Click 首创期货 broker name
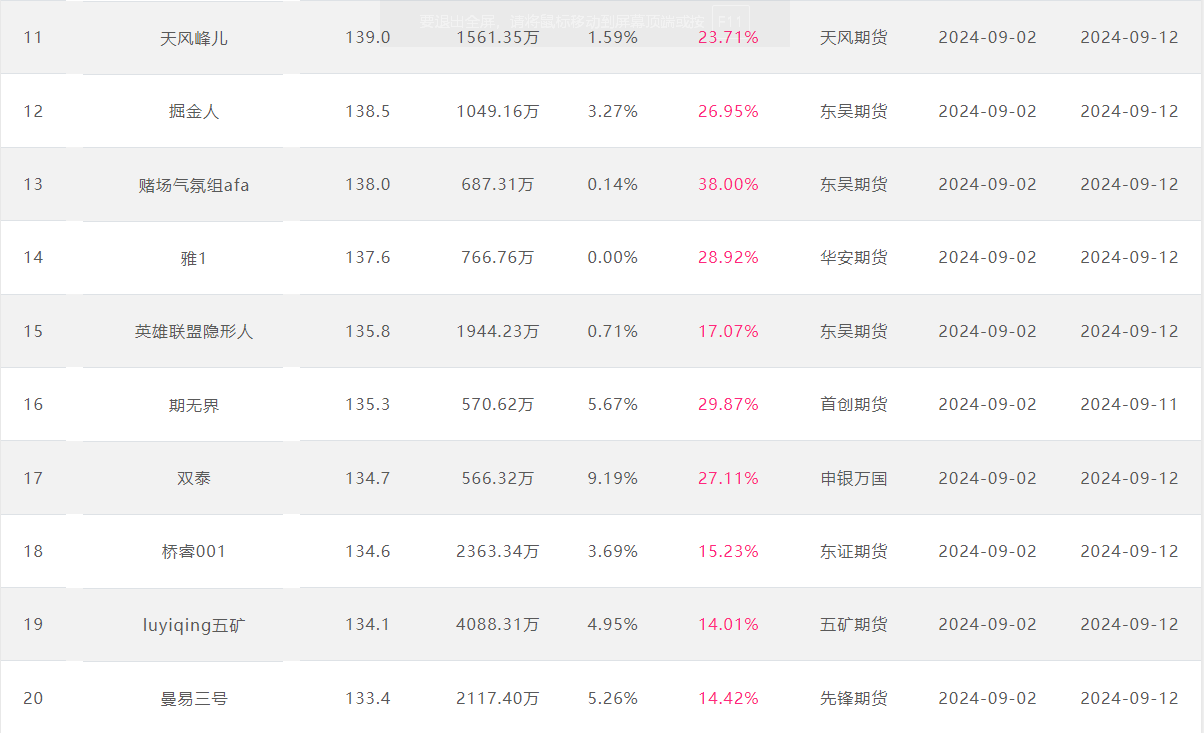The image size is (1204, 733). point(853,405)
